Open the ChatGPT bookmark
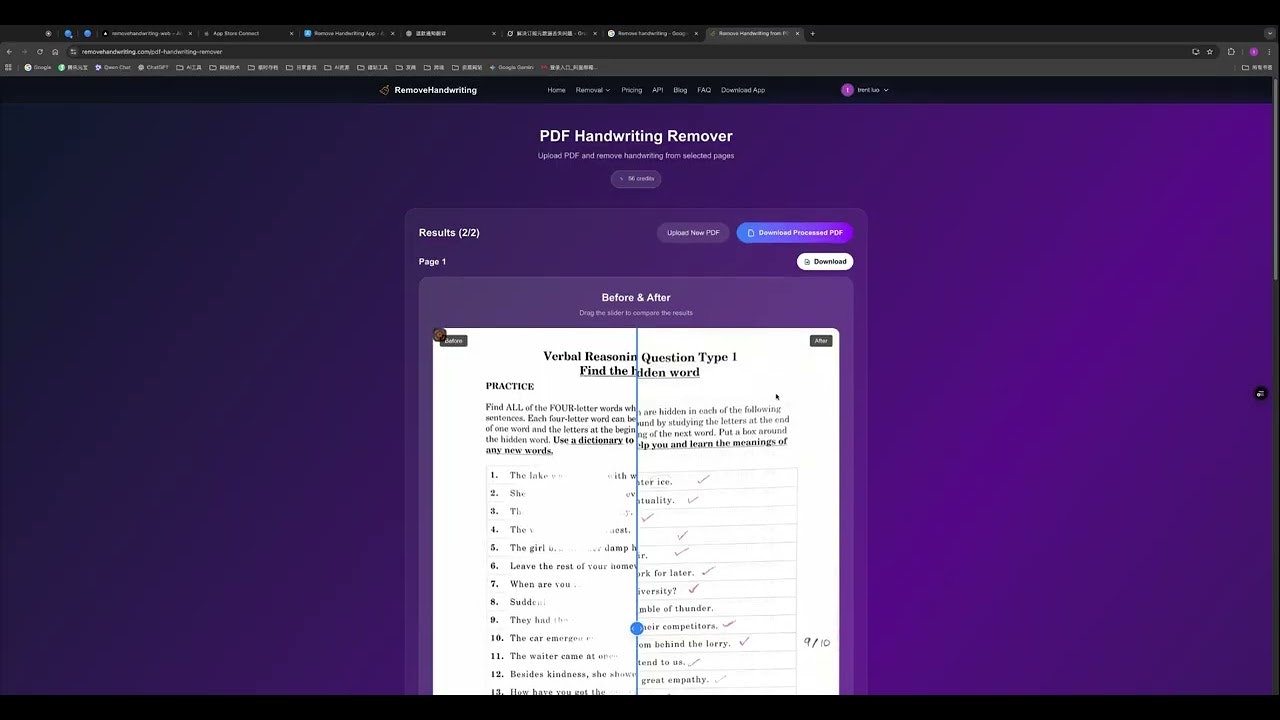 152,67
